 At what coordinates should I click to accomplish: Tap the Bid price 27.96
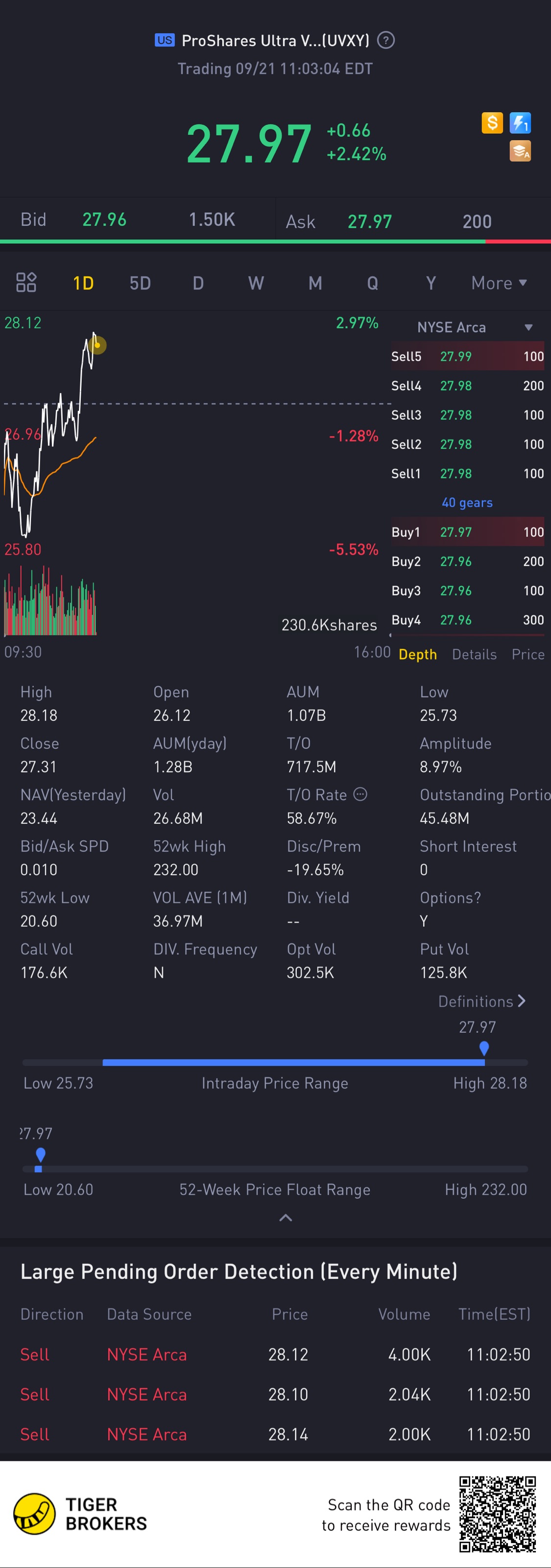104,220
